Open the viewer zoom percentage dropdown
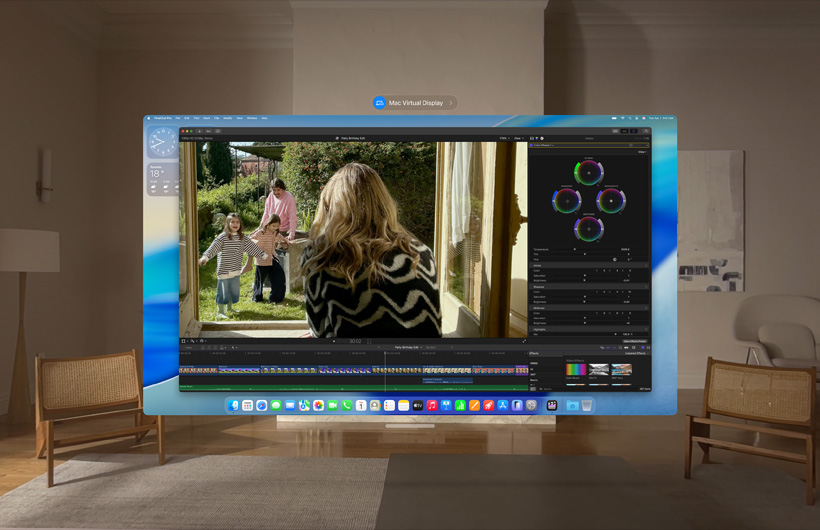The image size is (820, 530). [503, 138]
